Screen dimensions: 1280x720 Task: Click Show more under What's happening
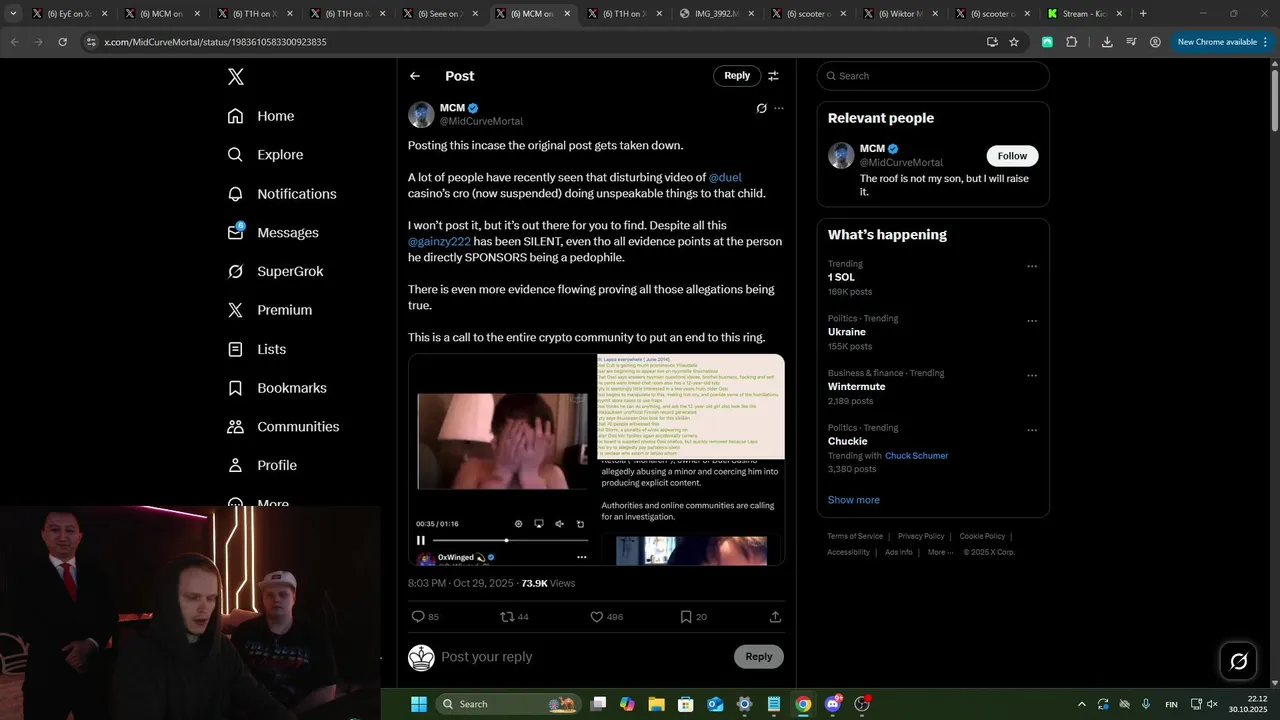pyautogui.click(x=853, y=500)
